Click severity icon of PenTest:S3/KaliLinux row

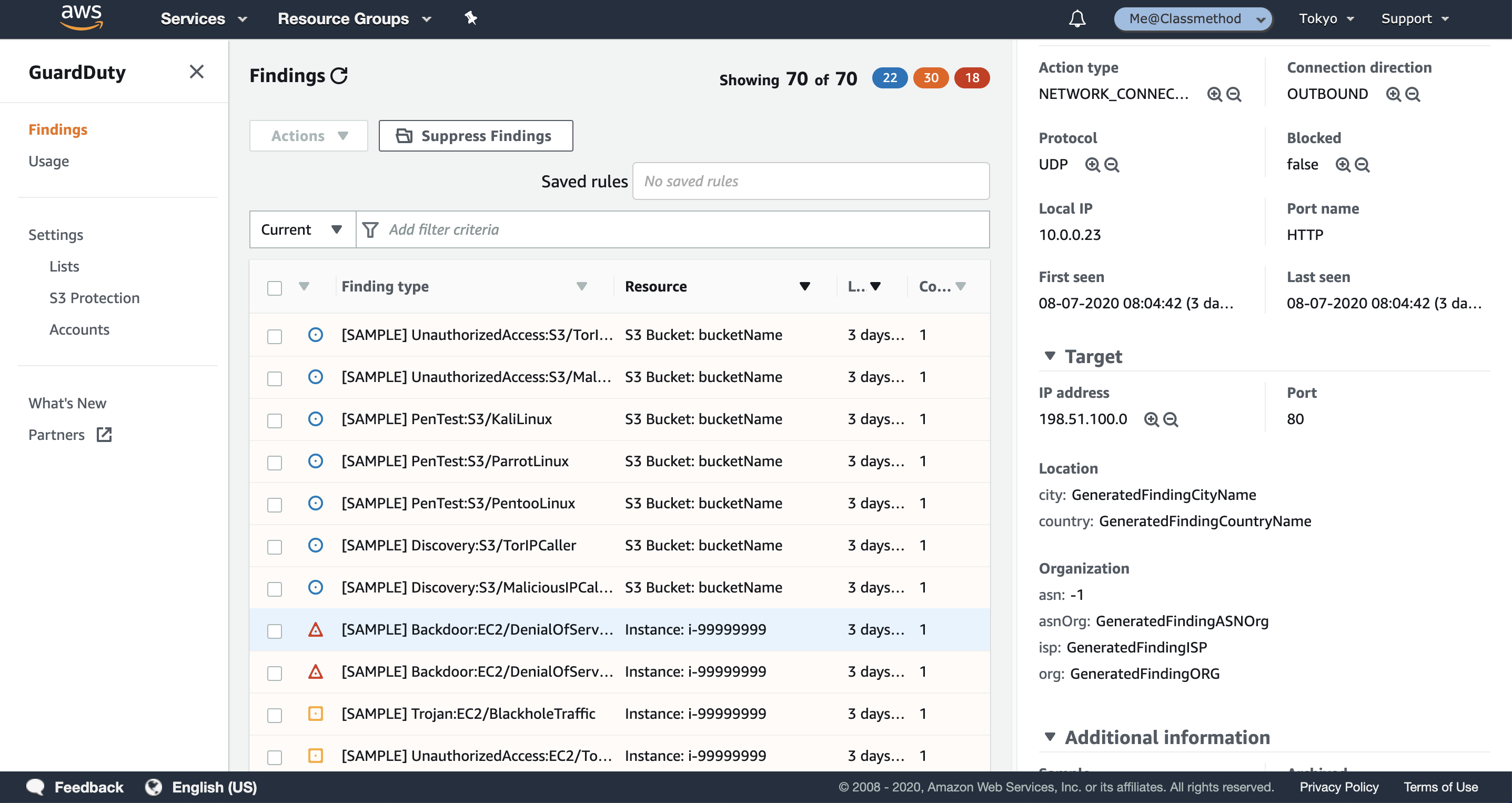[315, 418]
